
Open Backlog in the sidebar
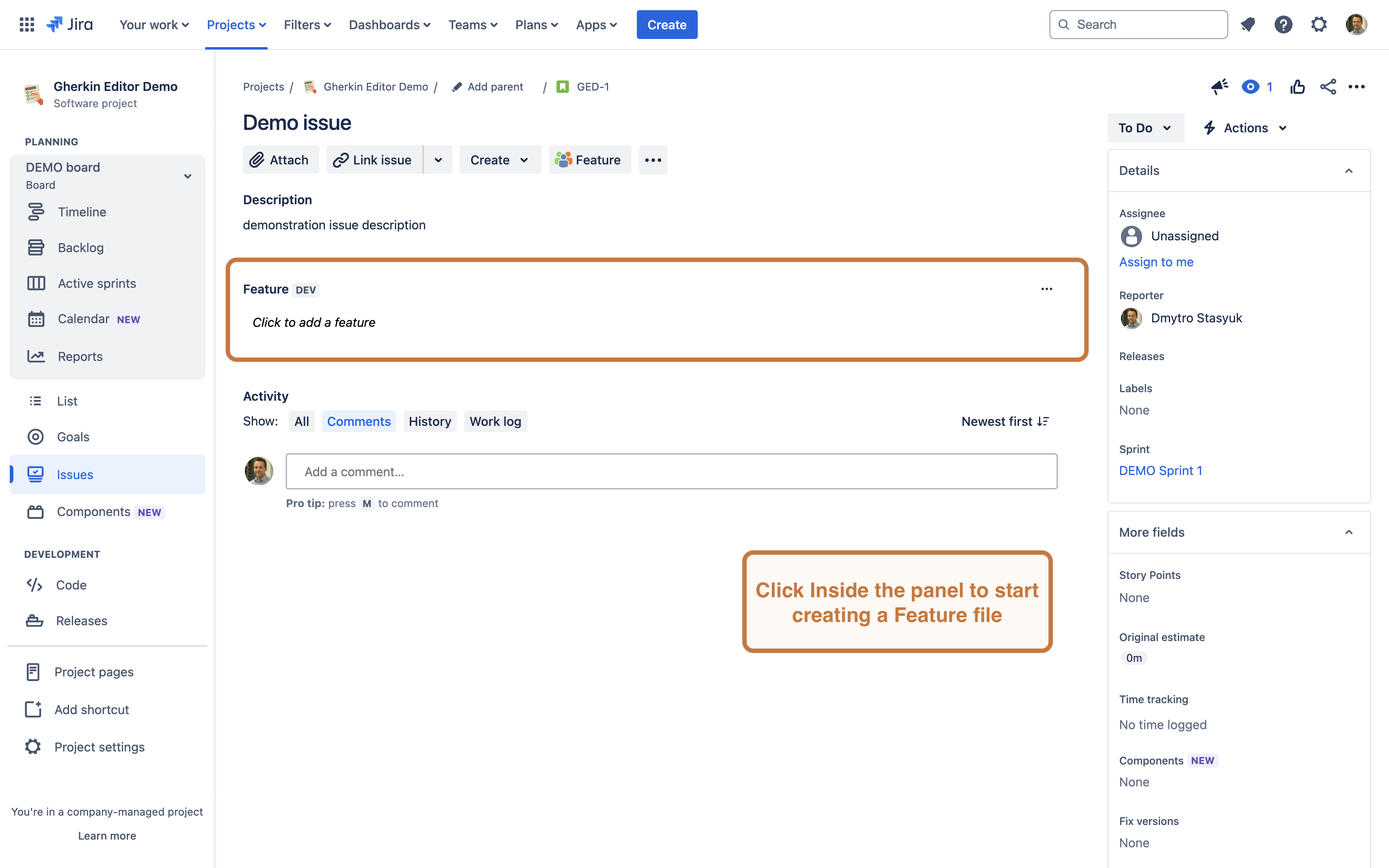click(x=107, y=247)
